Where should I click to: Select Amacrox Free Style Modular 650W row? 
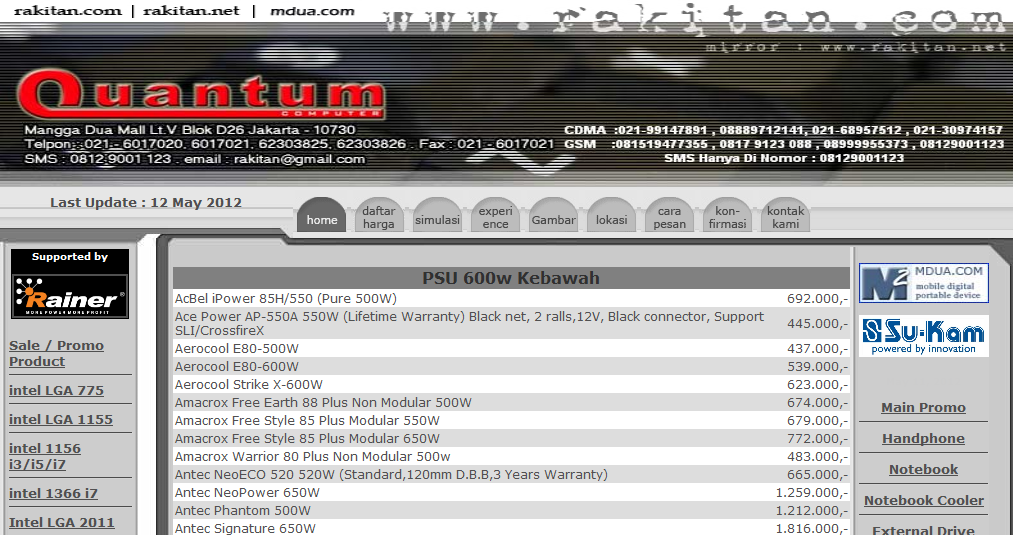[511, 439]
